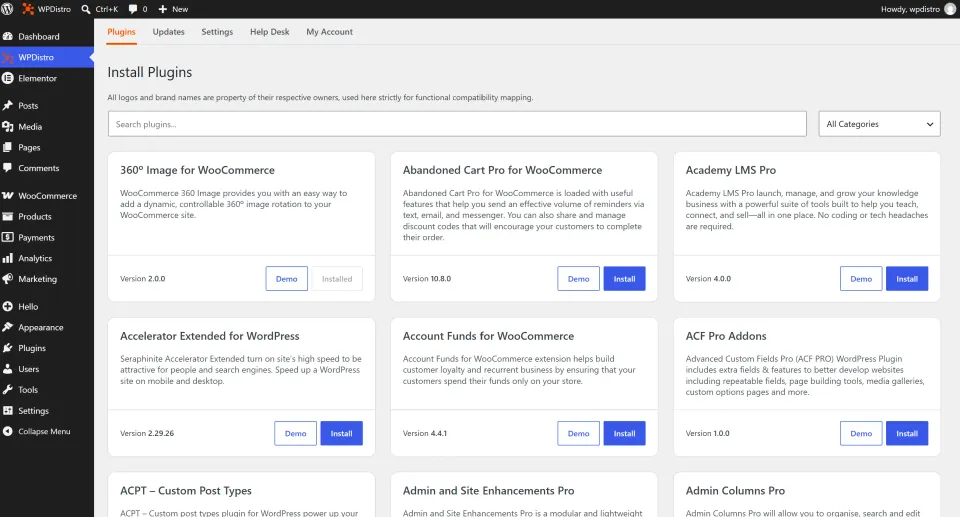This screenshot has height=517, width=960.
Task: Click Version 4.4.1 text
Action: [x=424, y=433]
